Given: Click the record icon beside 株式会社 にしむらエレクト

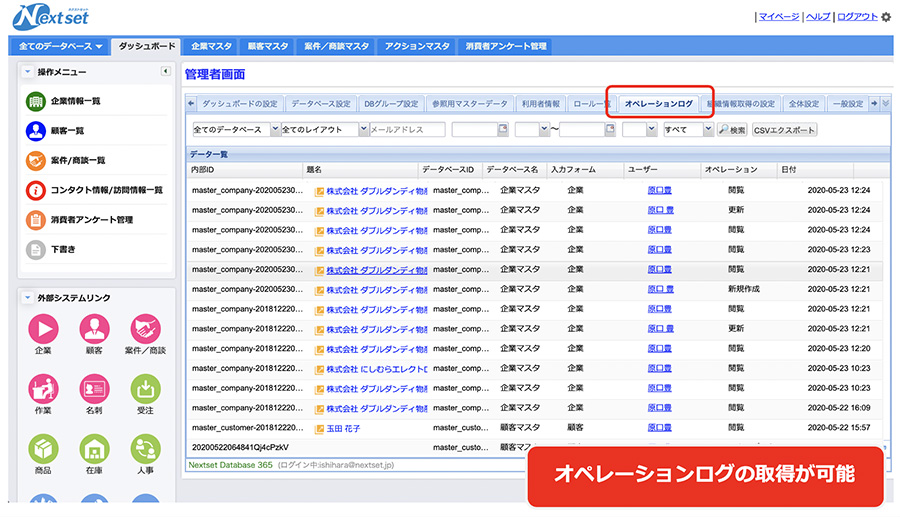Looking at the screenshot, I should point(320,370).
